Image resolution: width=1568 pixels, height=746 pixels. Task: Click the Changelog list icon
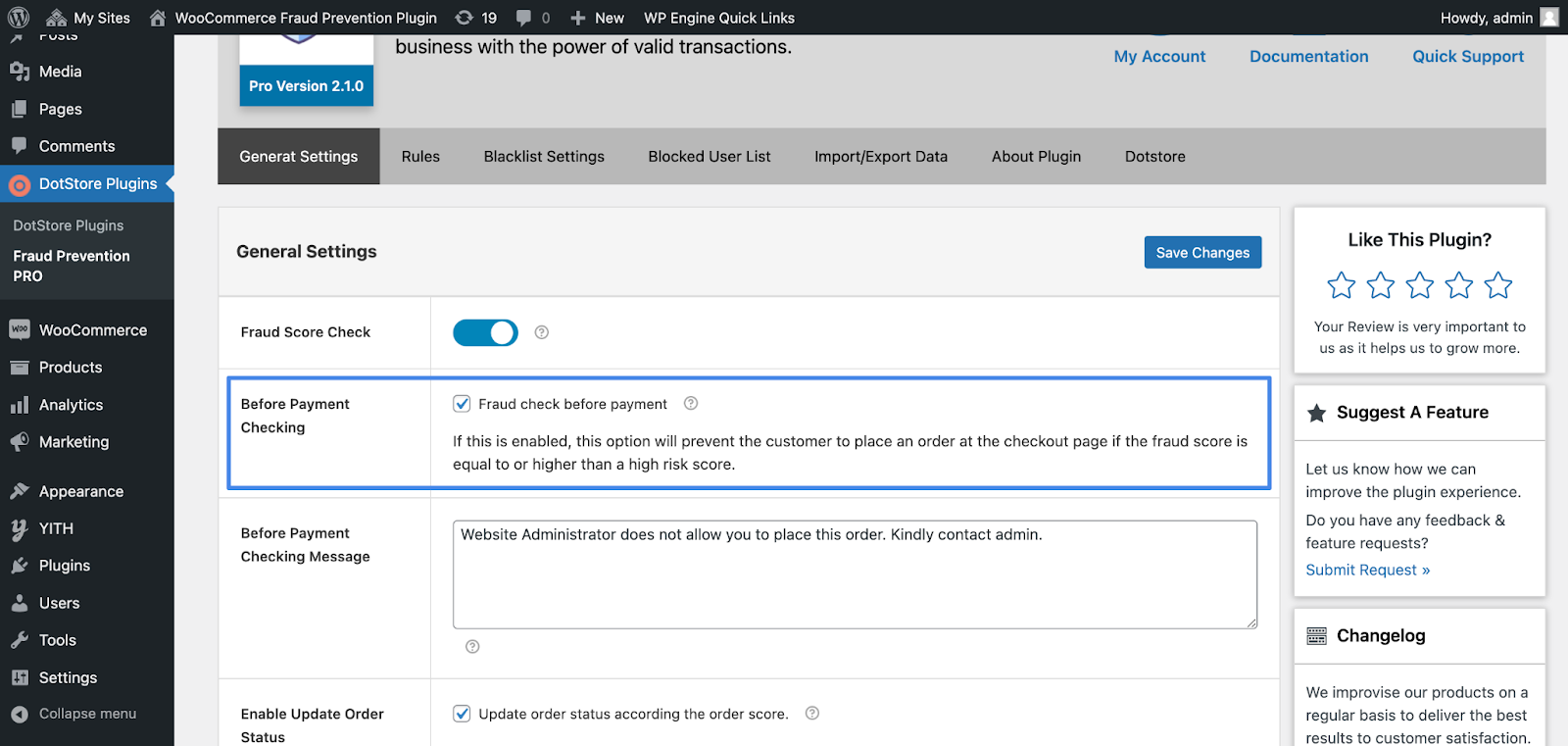[1317, 636]
